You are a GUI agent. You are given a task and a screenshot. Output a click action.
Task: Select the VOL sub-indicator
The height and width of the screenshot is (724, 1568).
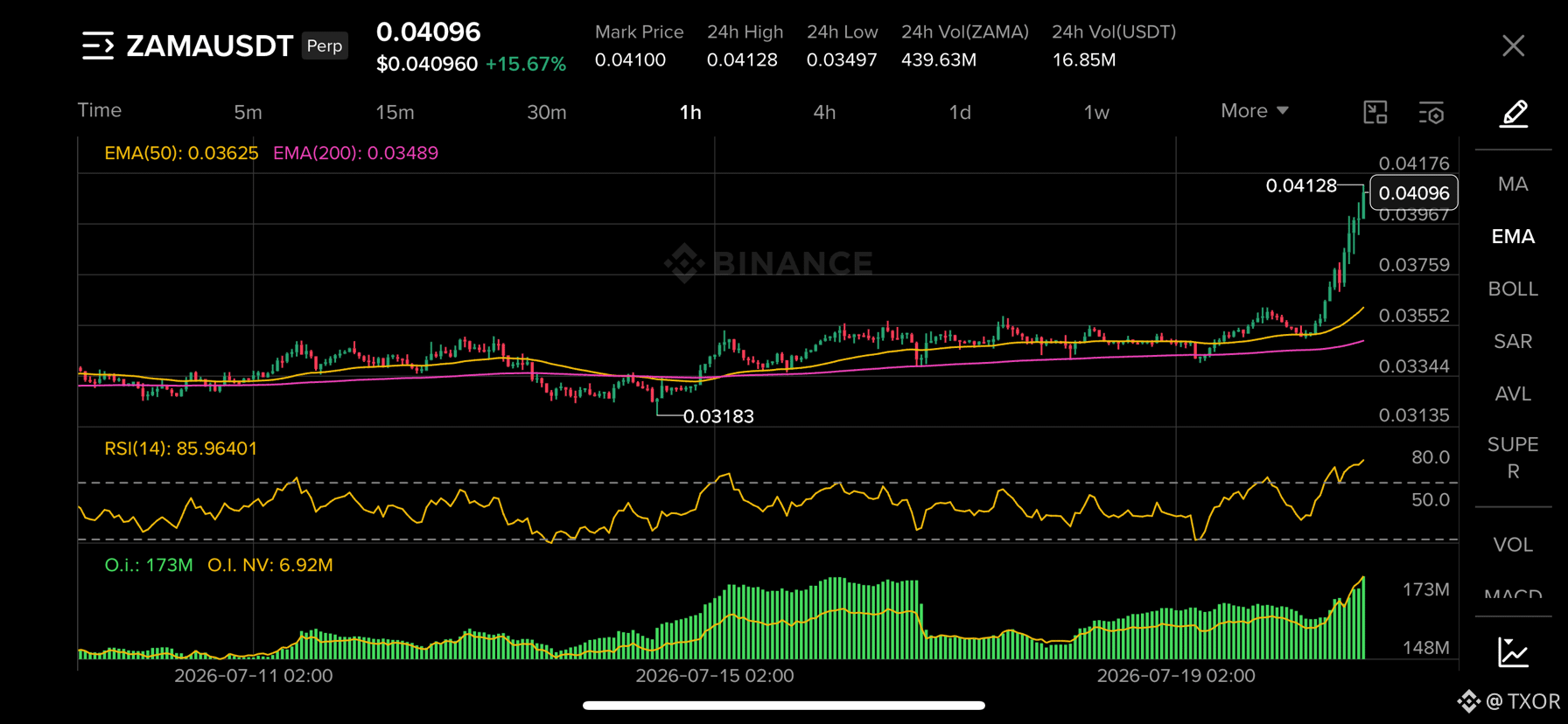(x=1513, y=545)
